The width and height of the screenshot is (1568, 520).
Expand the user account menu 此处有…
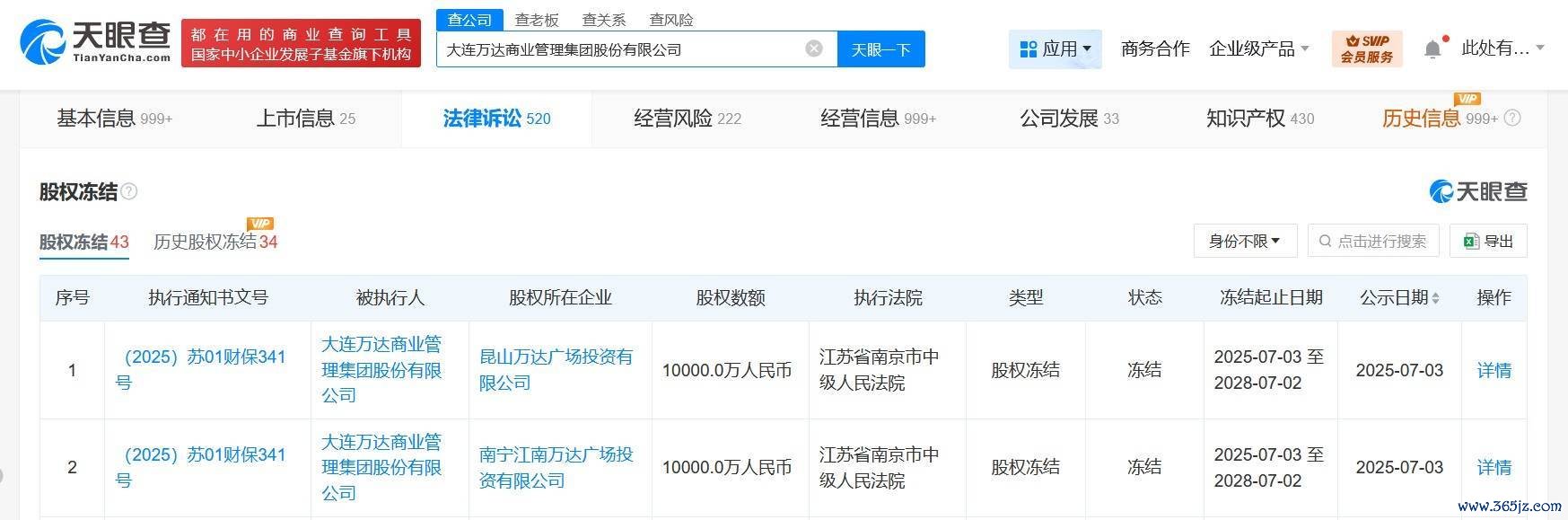pos(1502,48)
